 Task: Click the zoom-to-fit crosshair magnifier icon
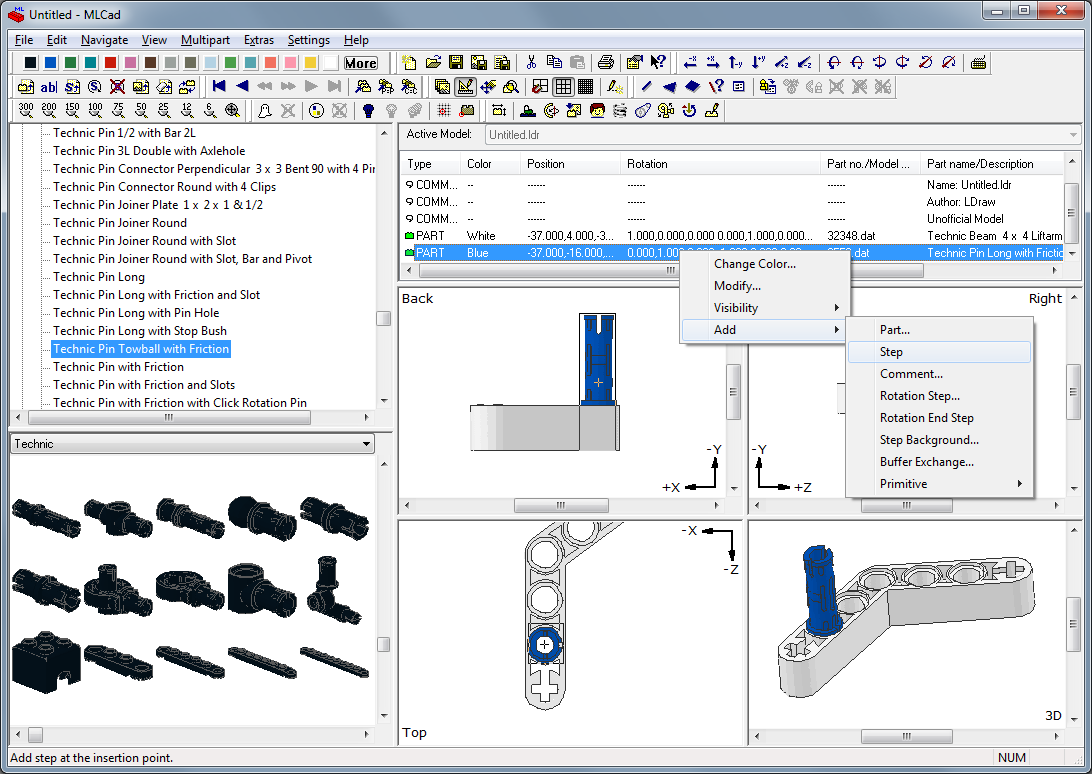point(233,110)
